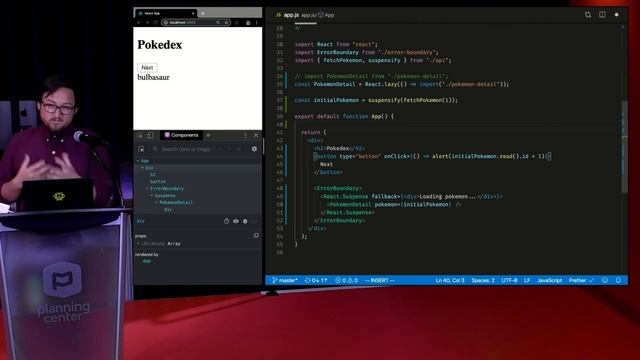
Task: Toggle suspend on the selected component
Action: pyautogui.click(x=227, y=221)
